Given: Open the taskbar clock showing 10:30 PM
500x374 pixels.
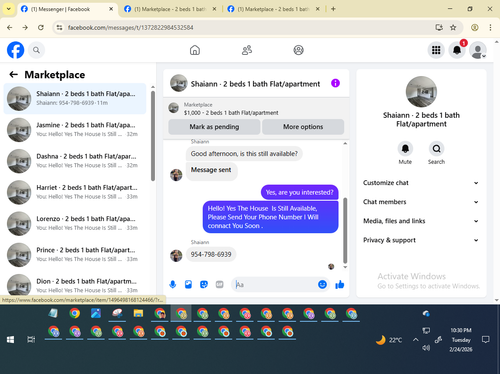Looking at the screenshot, I should click(x=461, y=340).
